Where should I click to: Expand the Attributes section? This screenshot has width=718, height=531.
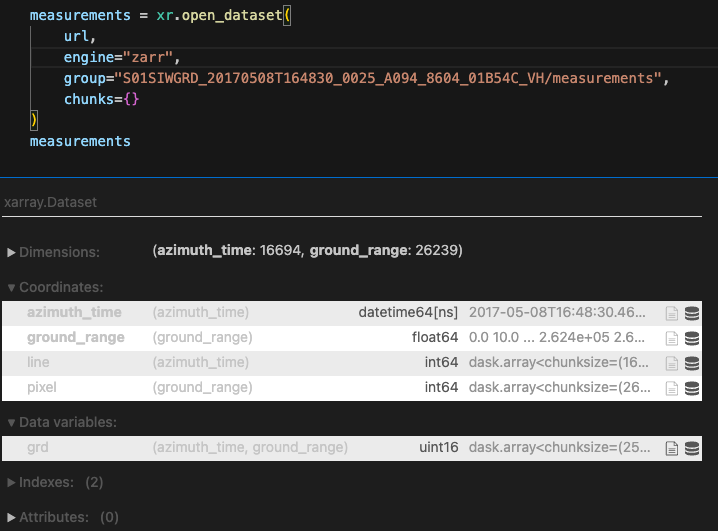pos(63,517)
